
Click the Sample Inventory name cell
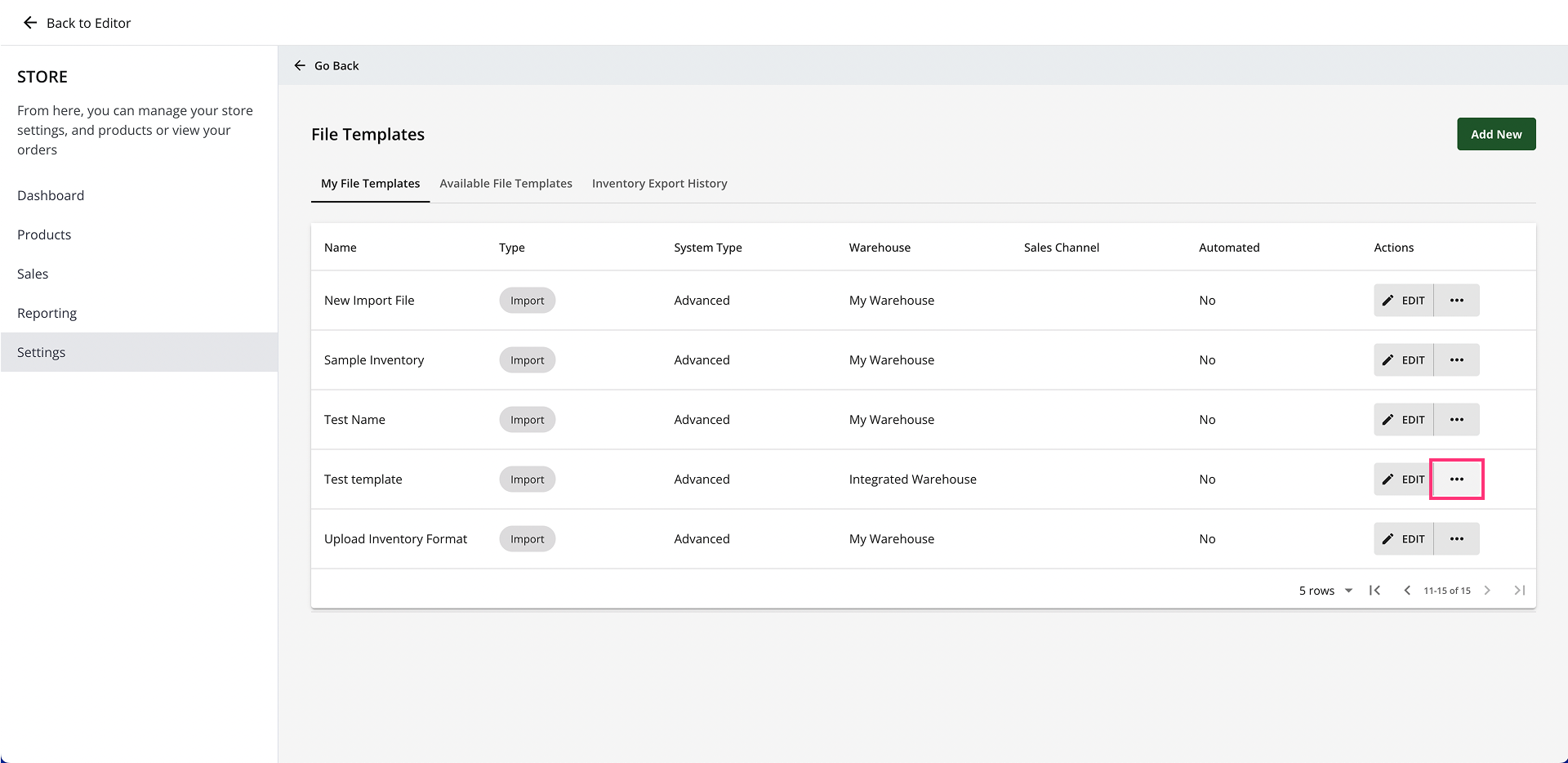point(374,360)
